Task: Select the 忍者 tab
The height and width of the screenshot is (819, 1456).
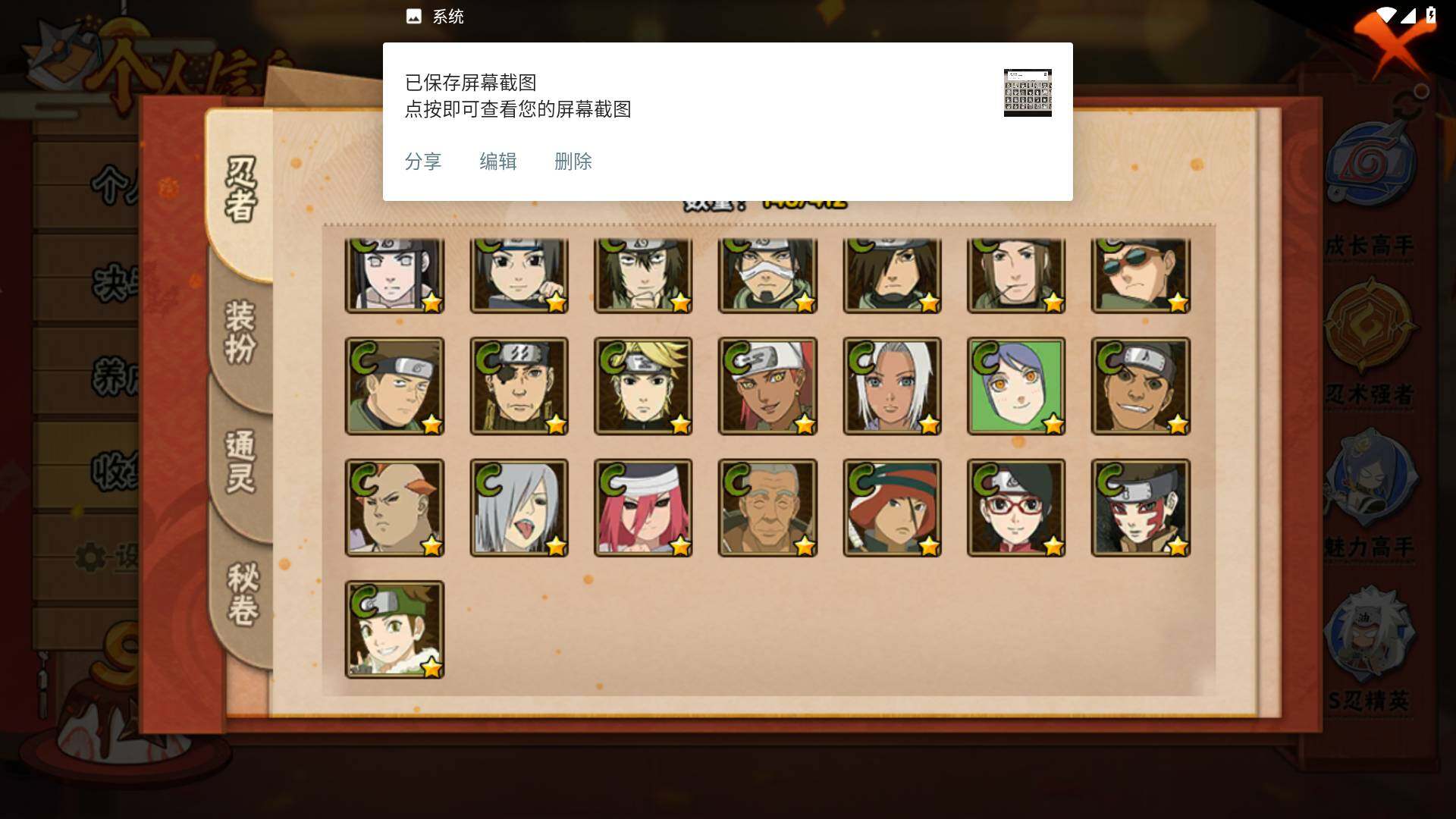Action: tap(240, 190)
